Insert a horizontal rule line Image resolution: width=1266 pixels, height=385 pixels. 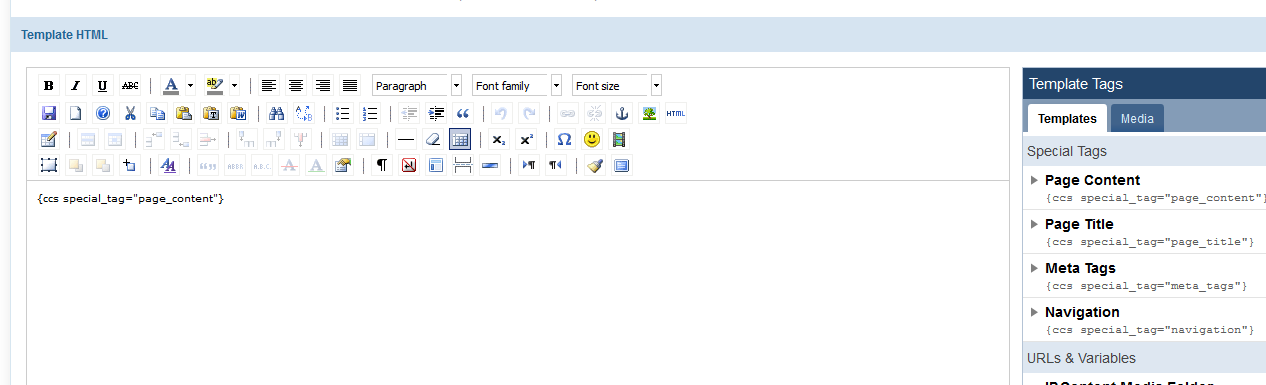[x=406, y=139]
